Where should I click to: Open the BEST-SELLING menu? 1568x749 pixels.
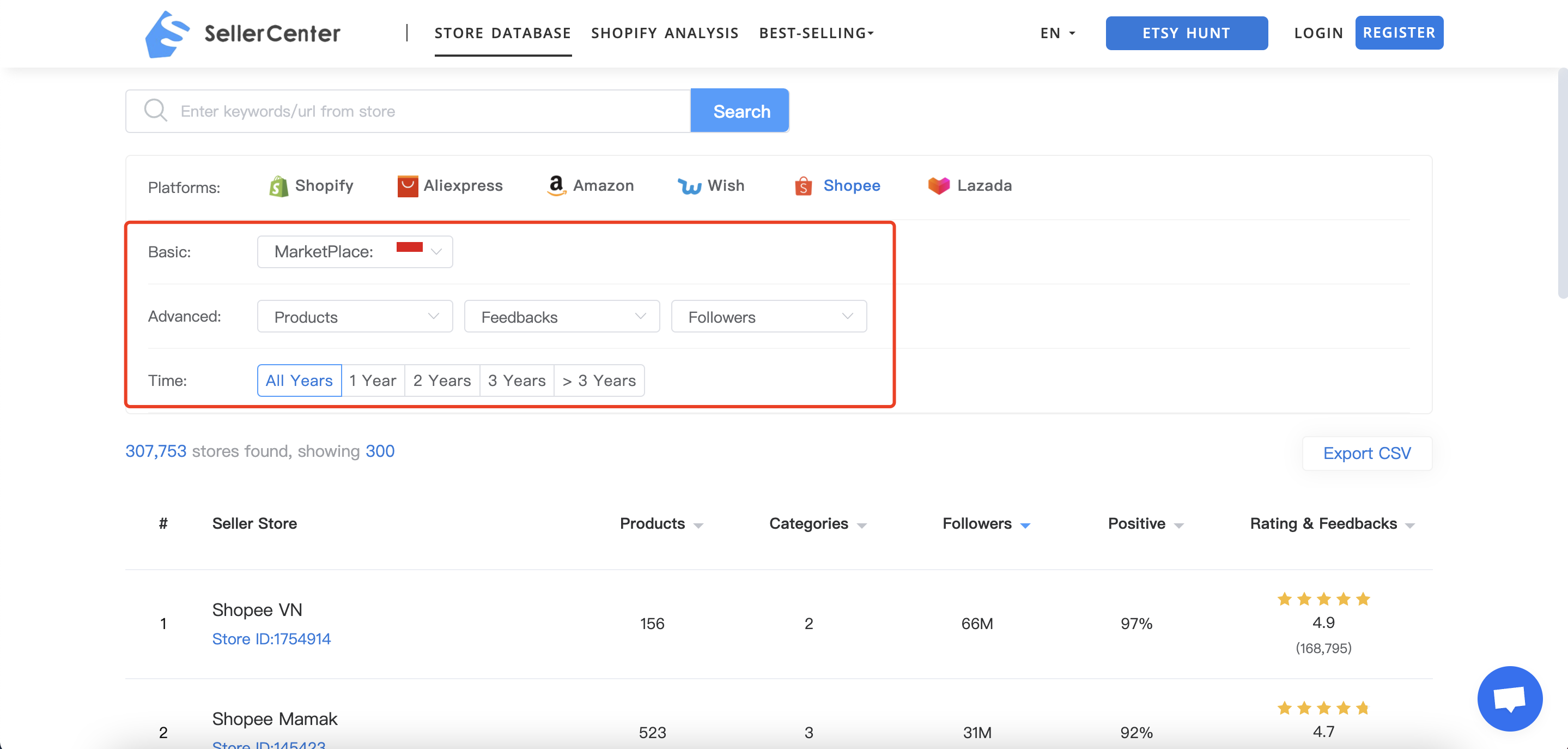tap(816, 33)
